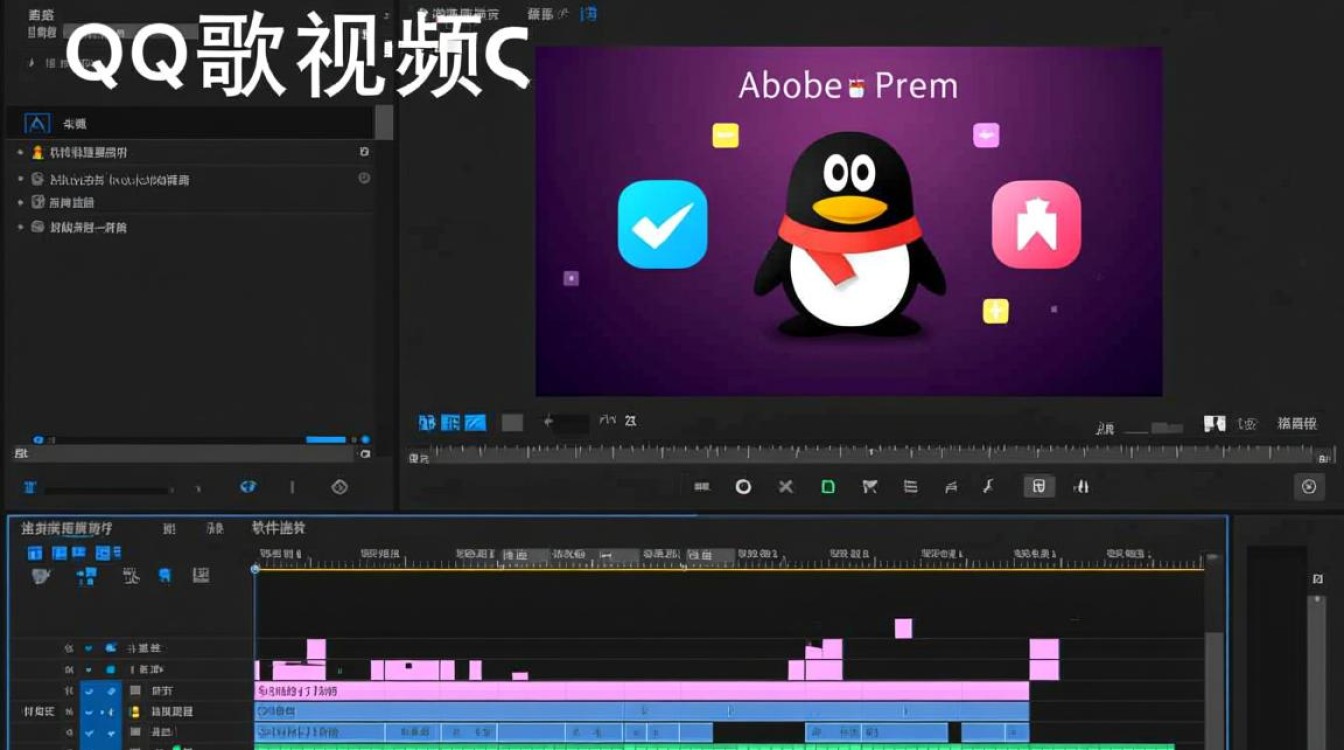
Task: Expand the third row in the left panel list
Action: (x=20, y=203)
